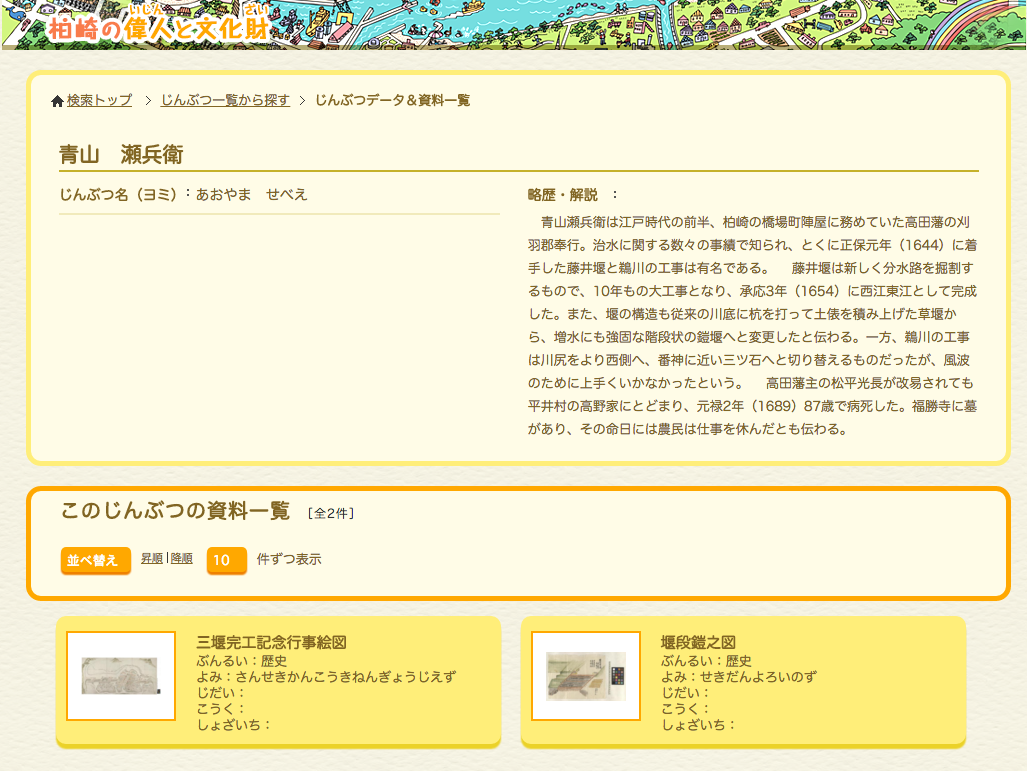
Task: Click the 並べ替え sort button
Action: (96, 560)
